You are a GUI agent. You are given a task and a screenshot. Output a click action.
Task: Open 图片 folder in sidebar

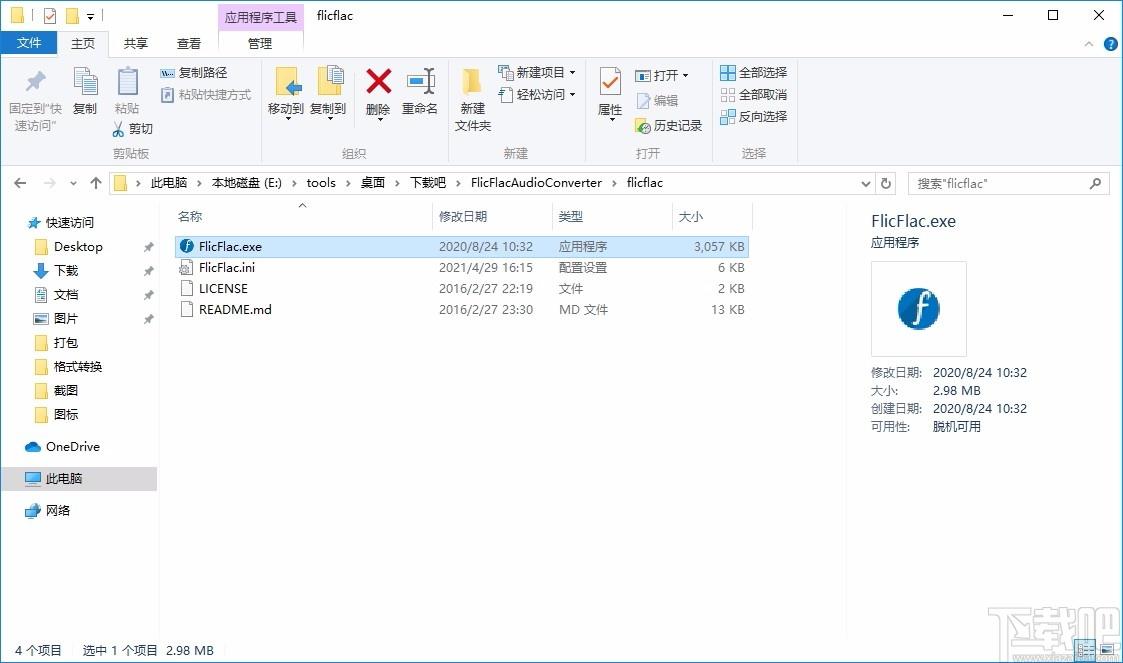point(66,319)
